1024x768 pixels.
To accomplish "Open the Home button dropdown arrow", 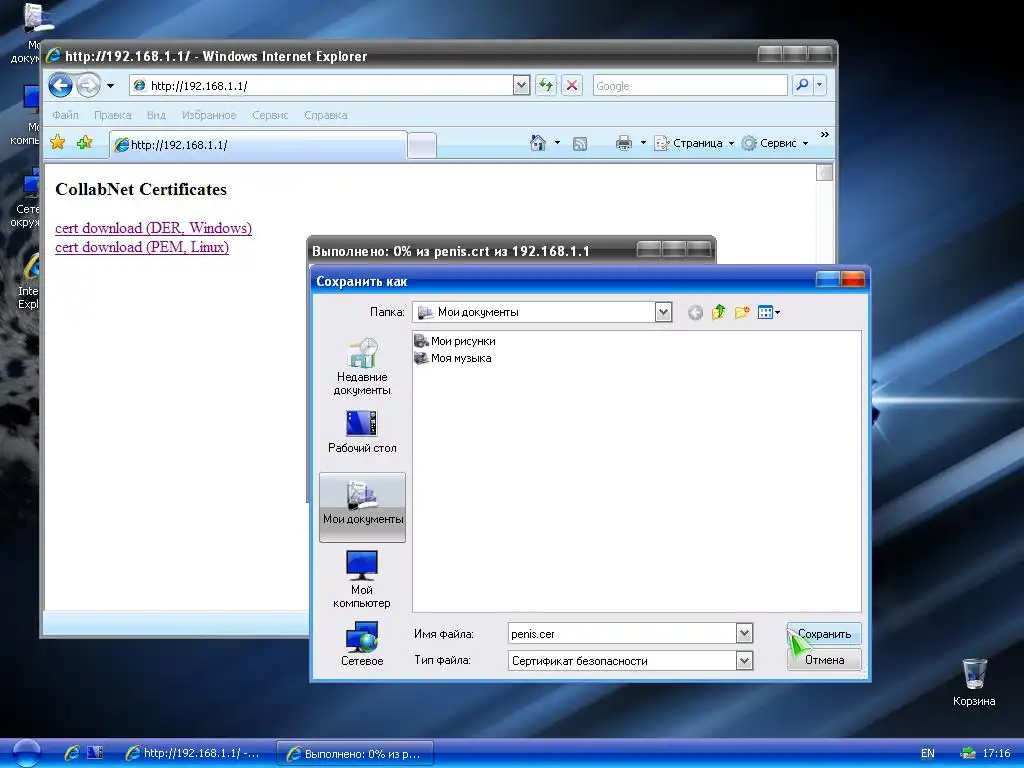I will coord(557,142).
